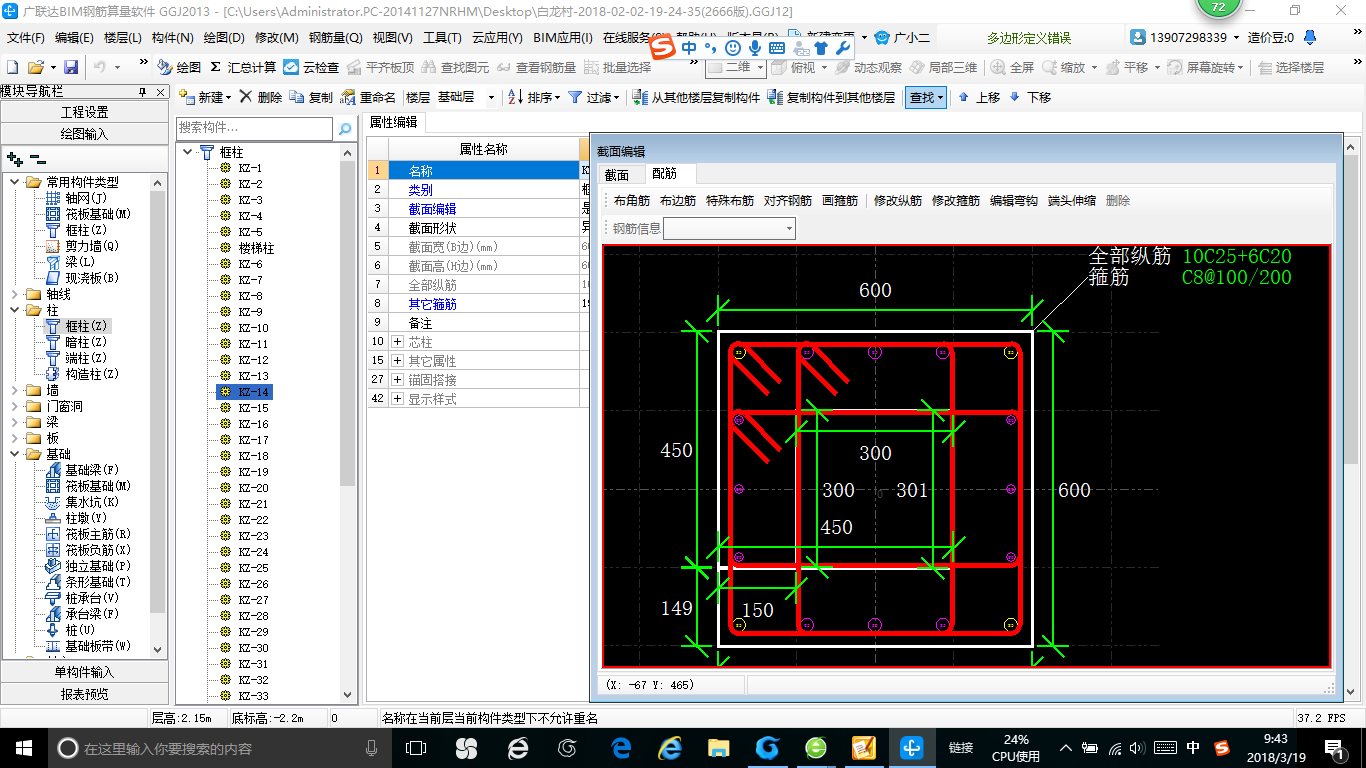Switch to 绘图 drawing mode
The width and height of the screenshot is (1366, 768).
pos(180,67)
